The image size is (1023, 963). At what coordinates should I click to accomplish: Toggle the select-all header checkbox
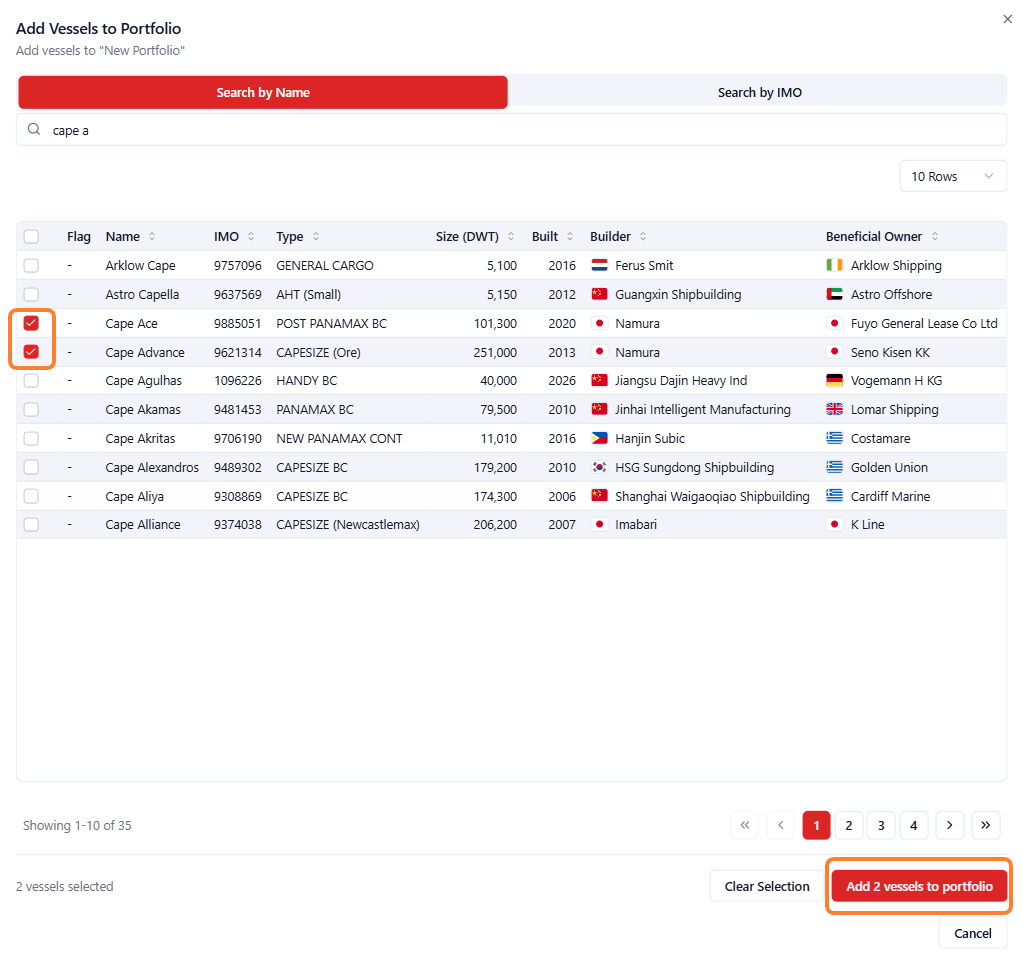click(31, 236)
